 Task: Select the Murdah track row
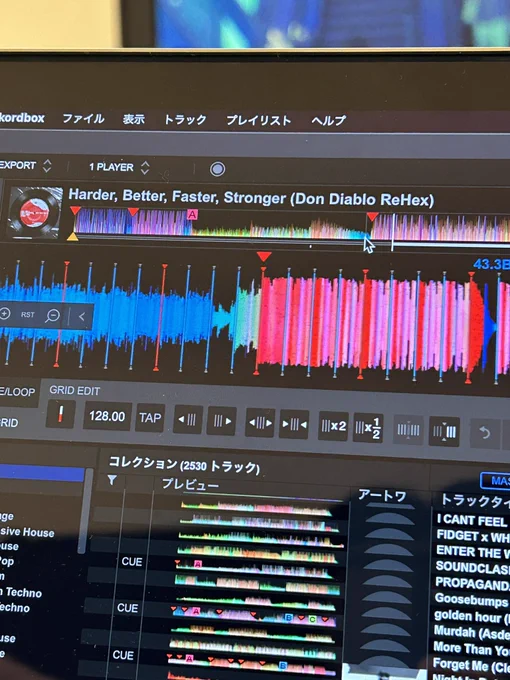pyautogui.click(x=471, y=632)
